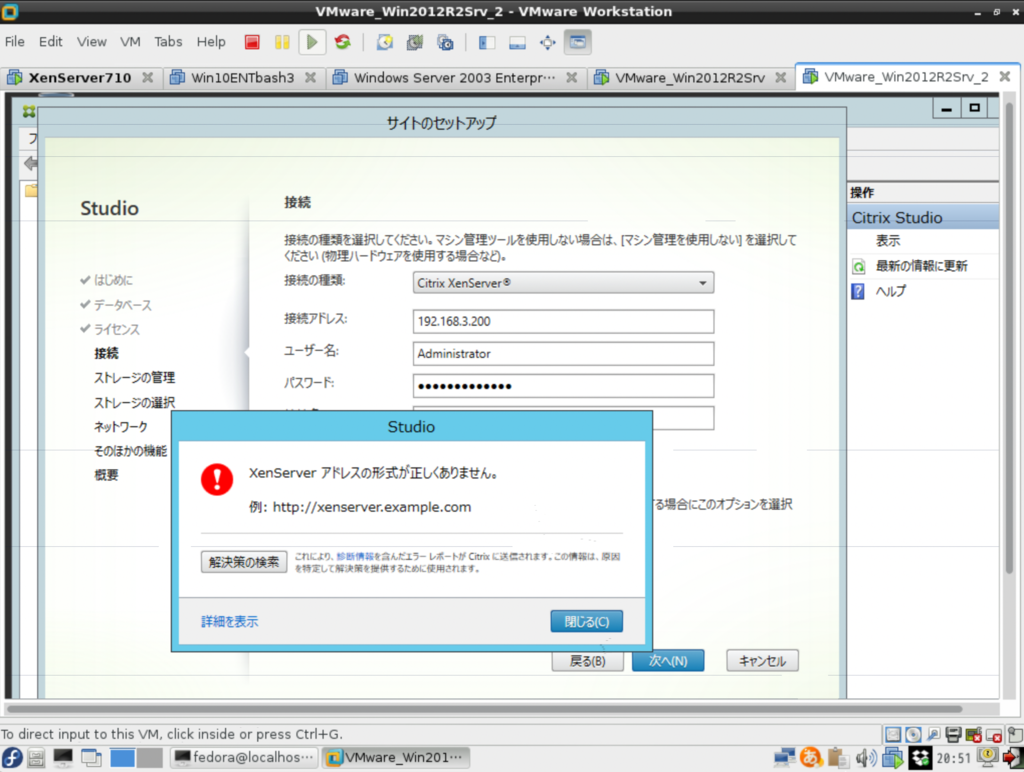Toggle the library sidebar icon

(x=487, y=42)
